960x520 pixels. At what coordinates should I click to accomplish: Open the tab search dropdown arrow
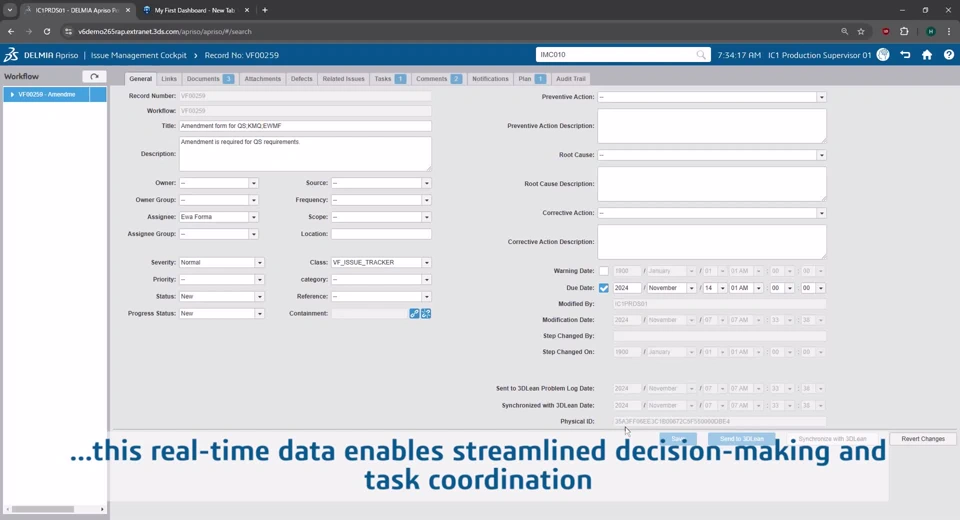pyautogui.click(x=10, y=10)
